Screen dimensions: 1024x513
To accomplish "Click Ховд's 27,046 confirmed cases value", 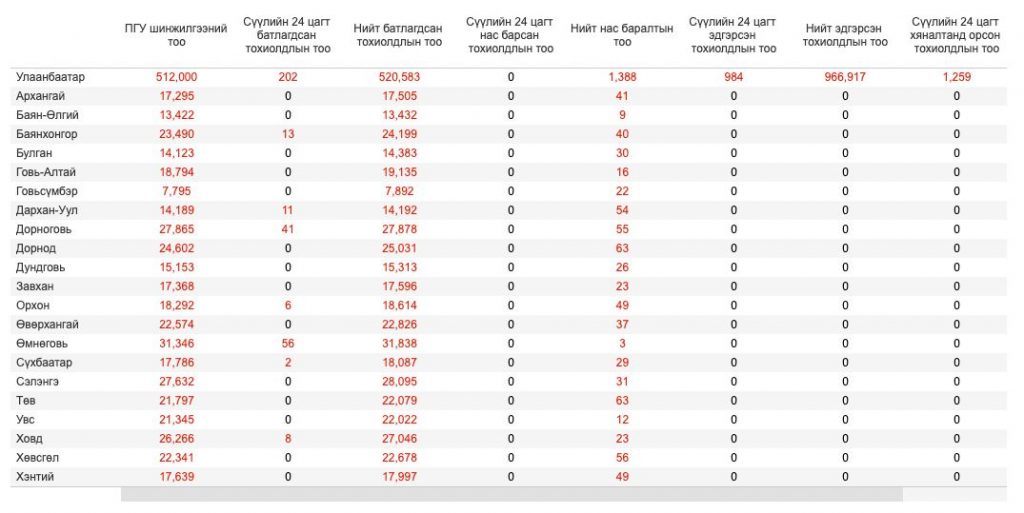I will [x=399, y=439].
